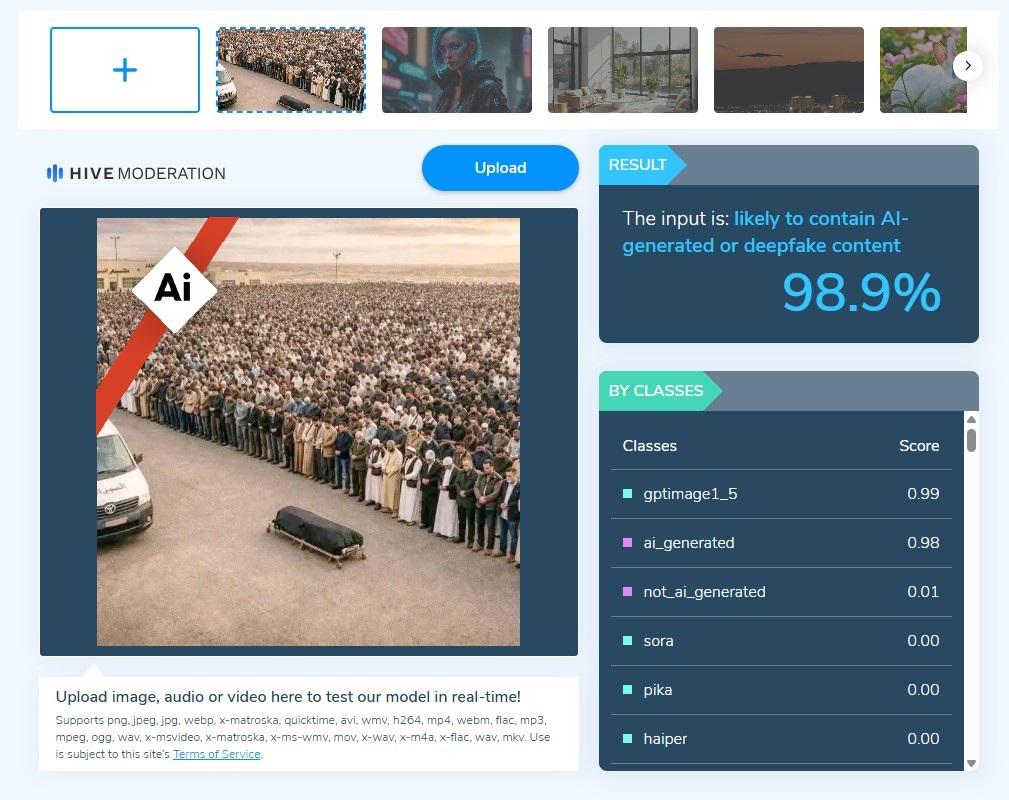
Task: Select the dusk city skyline thumbnail
Action: point(789,70)
